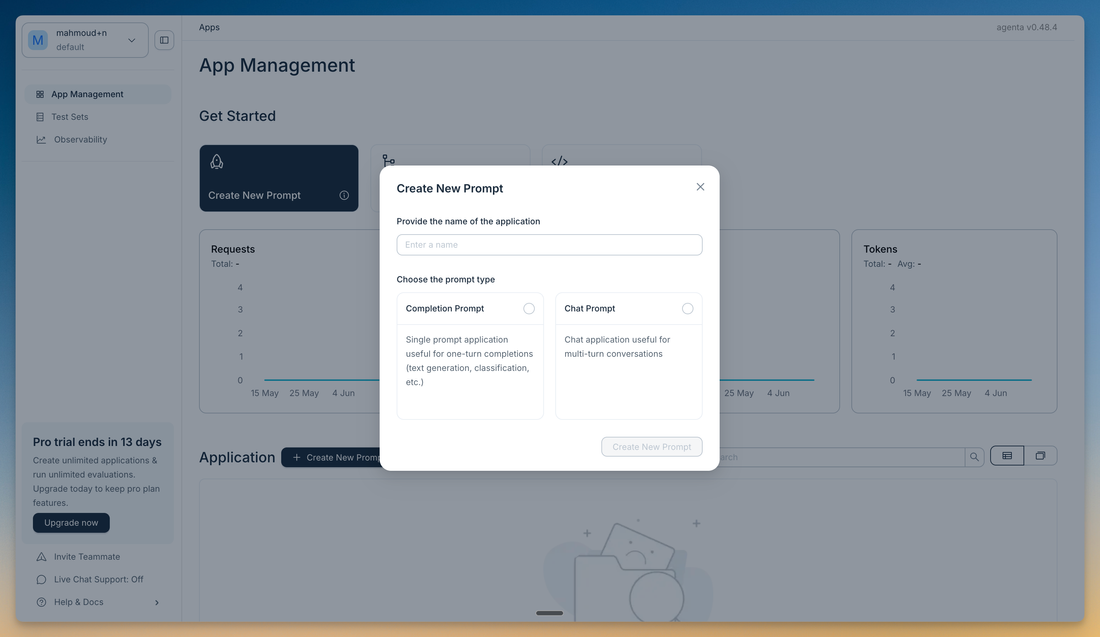Click the Observability chart icon

coord(39,139)
